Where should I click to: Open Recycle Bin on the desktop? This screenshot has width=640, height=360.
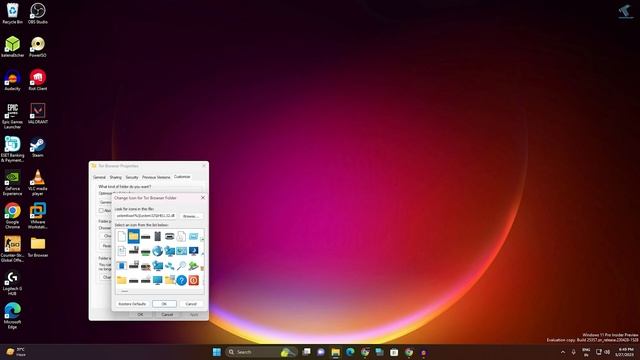(x=12, y=13)
